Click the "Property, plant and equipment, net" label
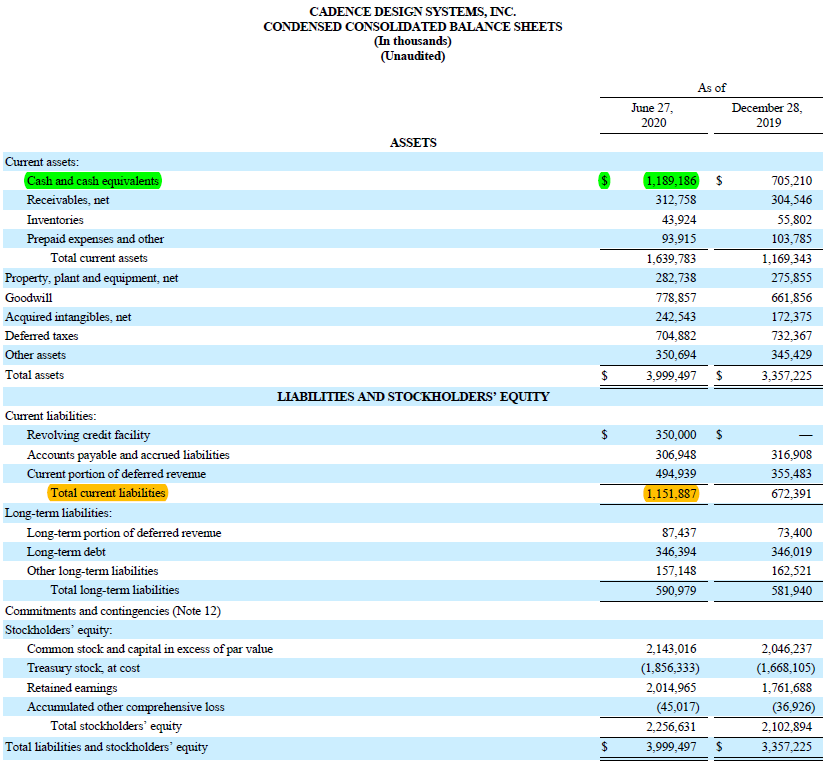This screenshot has height=767, width=828. coord(91,278)
